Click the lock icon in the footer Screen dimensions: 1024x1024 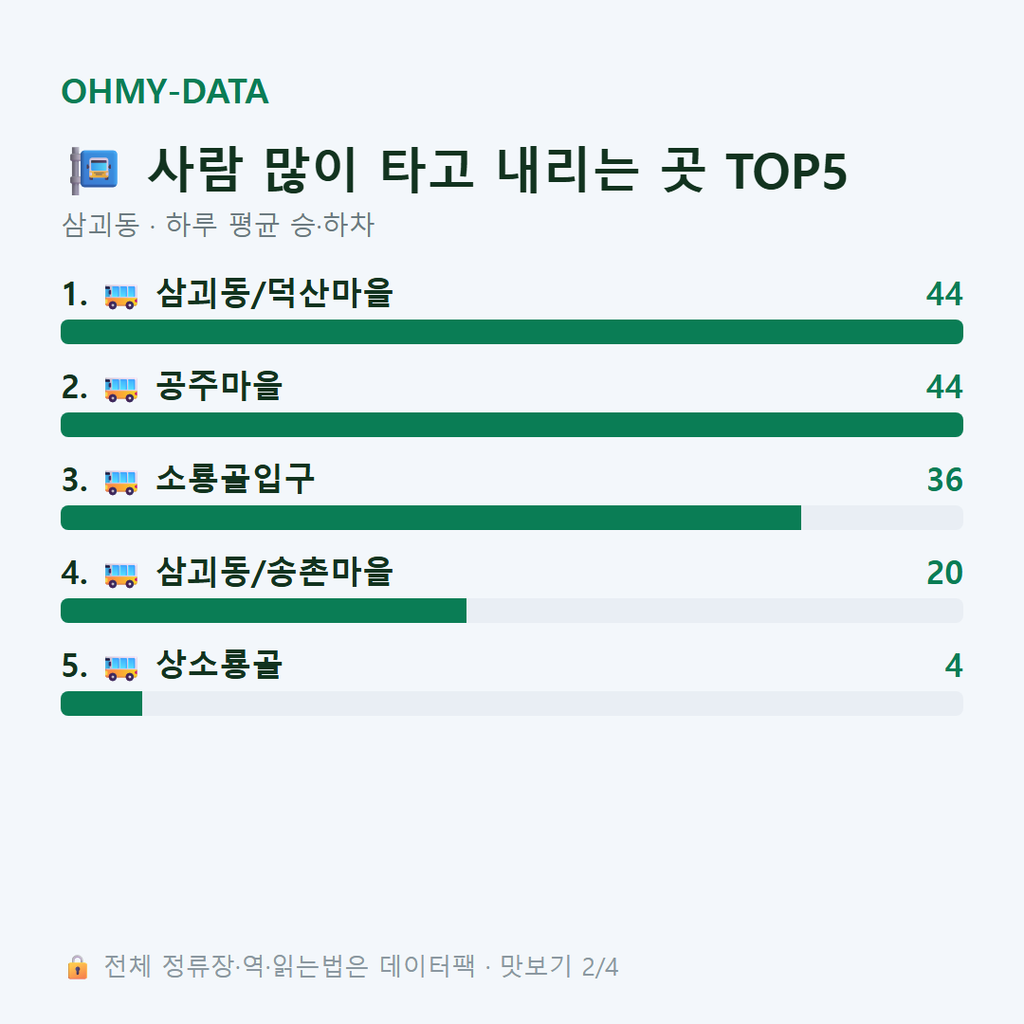pos(77,967)
